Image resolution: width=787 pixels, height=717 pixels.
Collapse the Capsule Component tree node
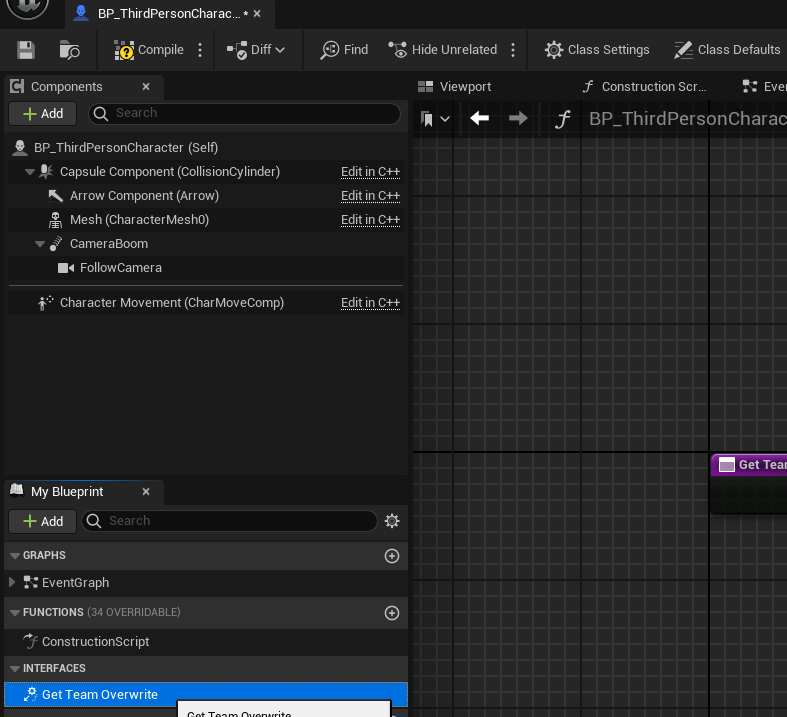(x=30, y=172)
